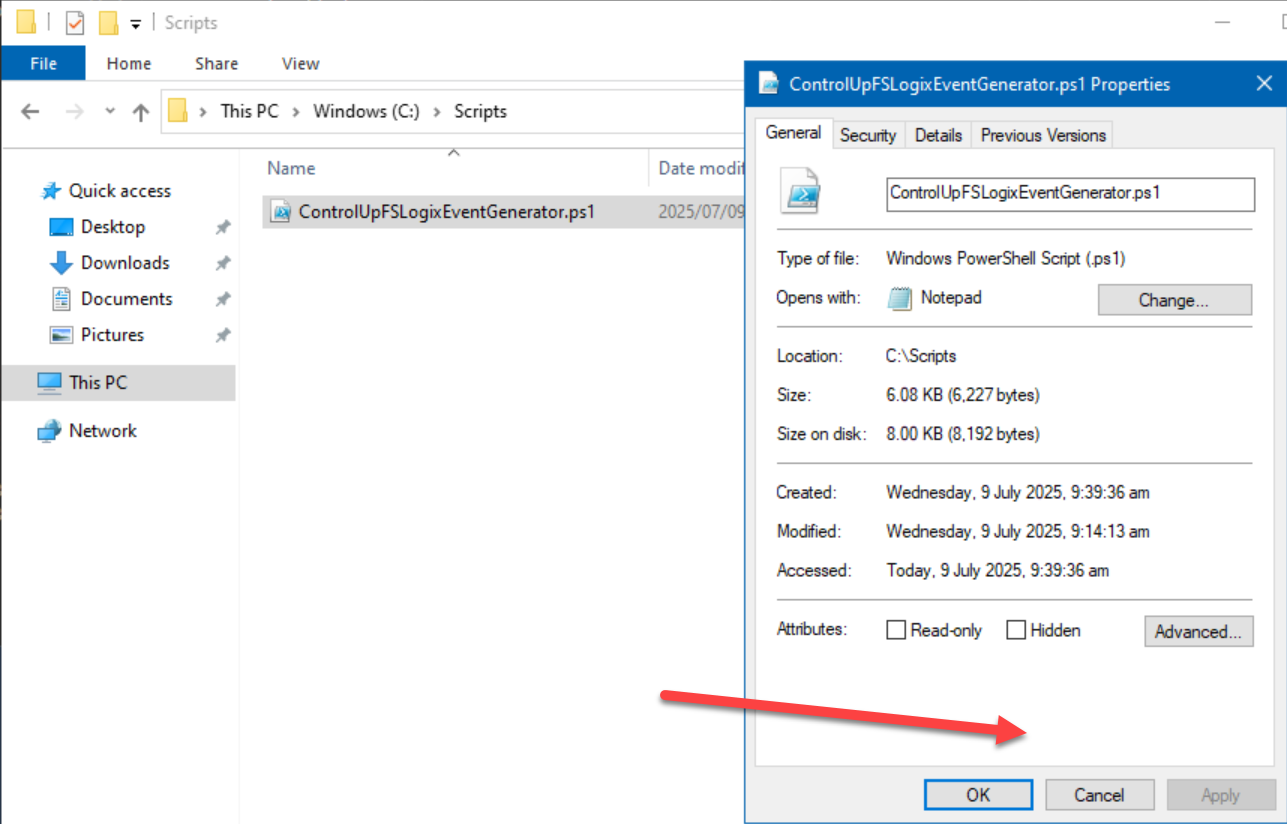Image resolution: width=1287 pixels, height=824 pixels.
Task: Click the New folder icon in quick toolbar
Action: coord(108,22)
